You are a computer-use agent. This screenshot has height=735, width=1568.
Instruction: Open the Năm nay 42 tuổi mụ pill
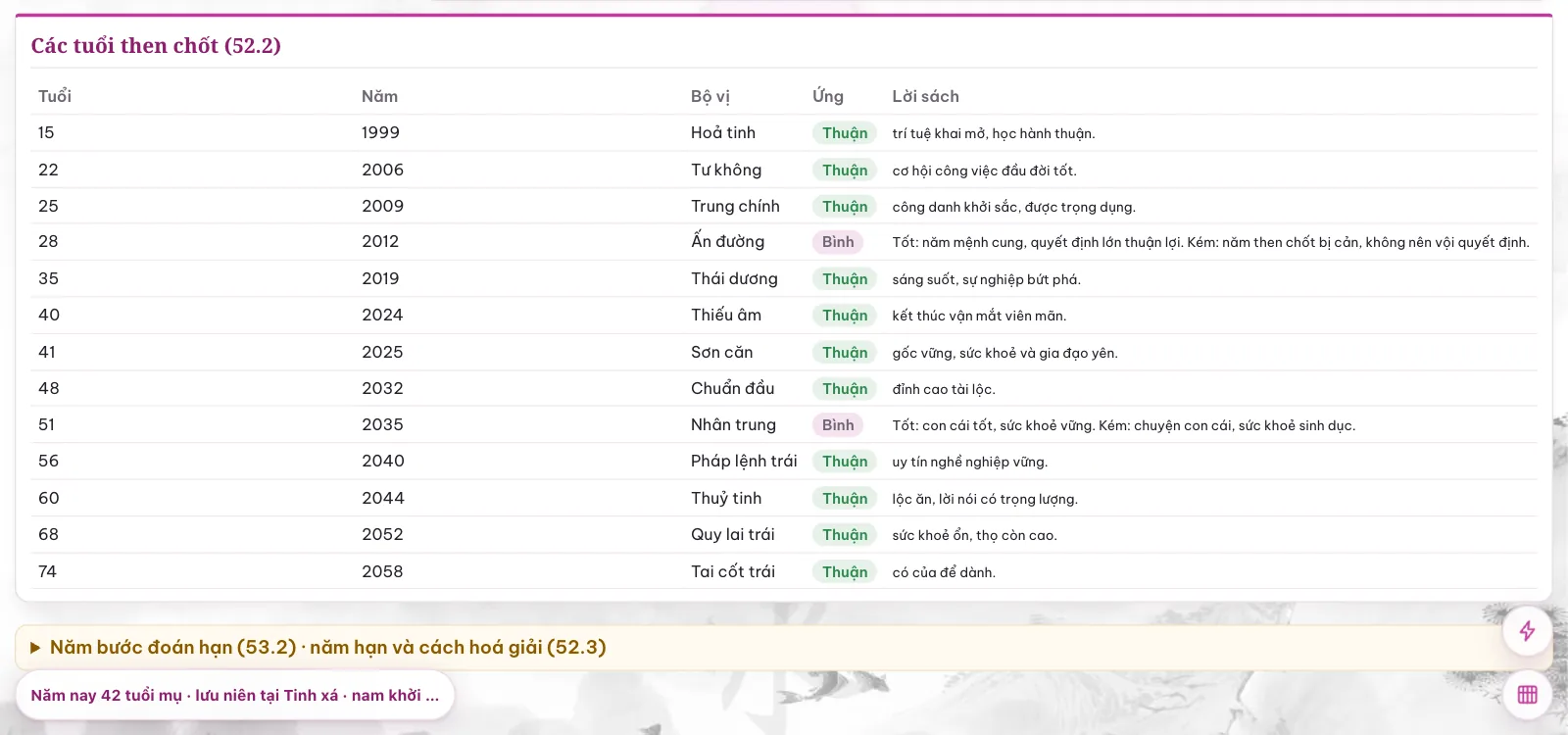coord(235,695)
